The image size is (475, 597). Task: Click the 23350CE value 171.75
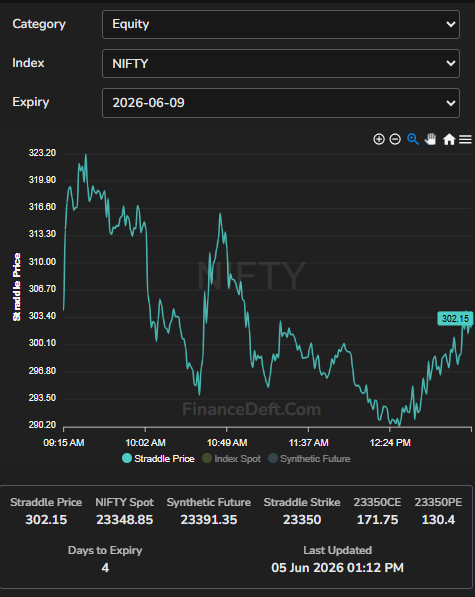click(377, 520)
